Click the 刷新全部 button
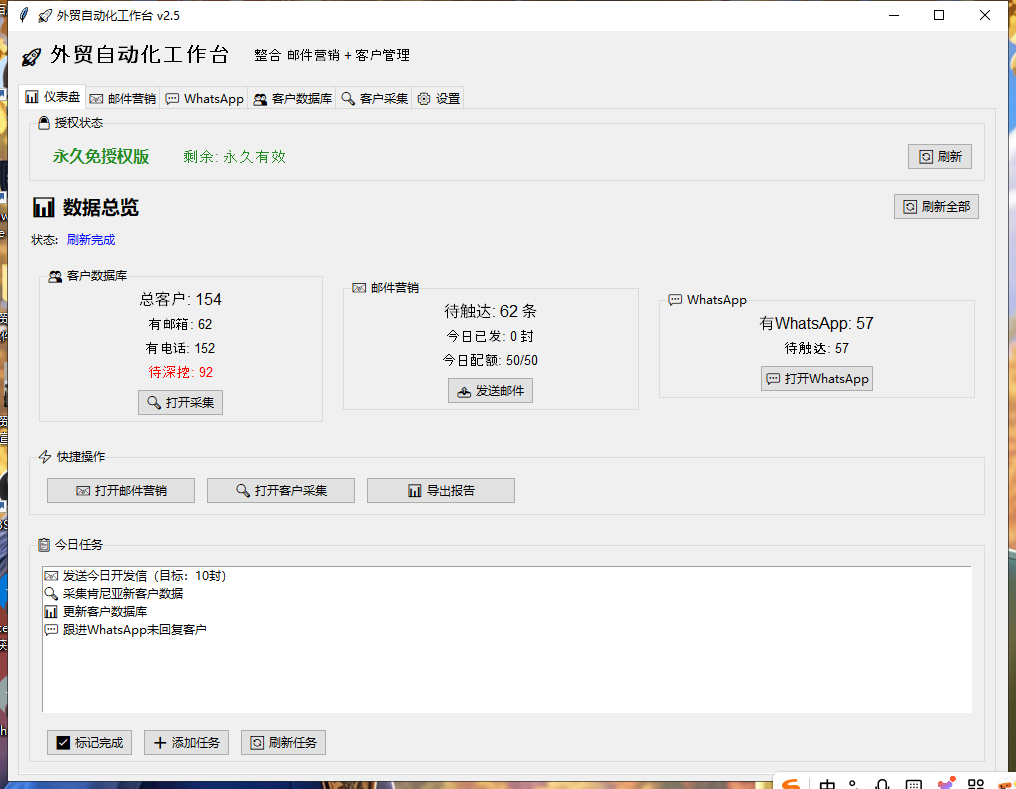This screenshot has height=789, width=1016. [936, 207]
